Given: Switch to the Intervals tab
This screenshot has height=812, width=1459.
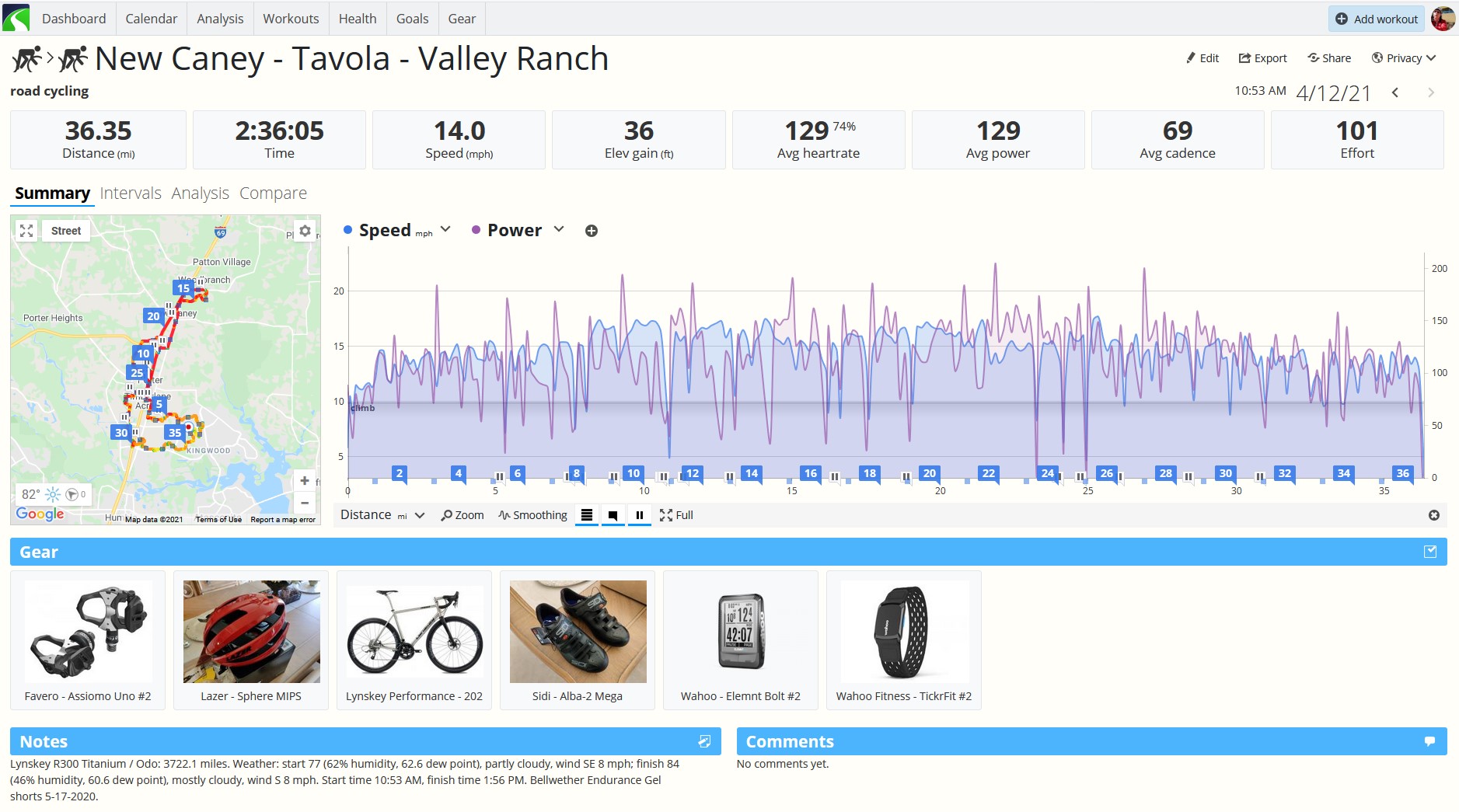Looking at the screenshot, I should [131, 193].
